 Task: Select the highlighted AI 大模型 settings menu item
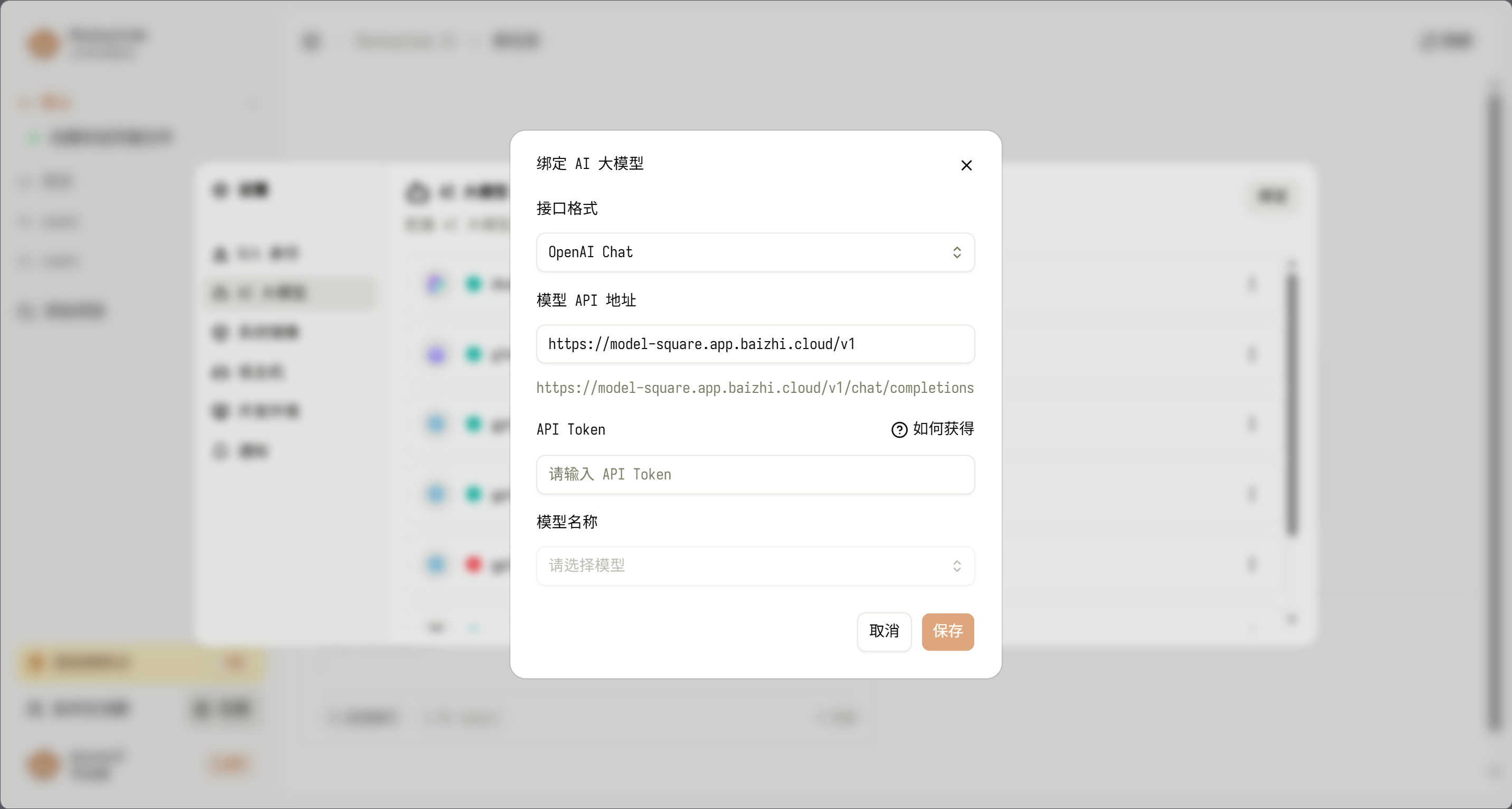pyautogui.click(x=291, y=293)
